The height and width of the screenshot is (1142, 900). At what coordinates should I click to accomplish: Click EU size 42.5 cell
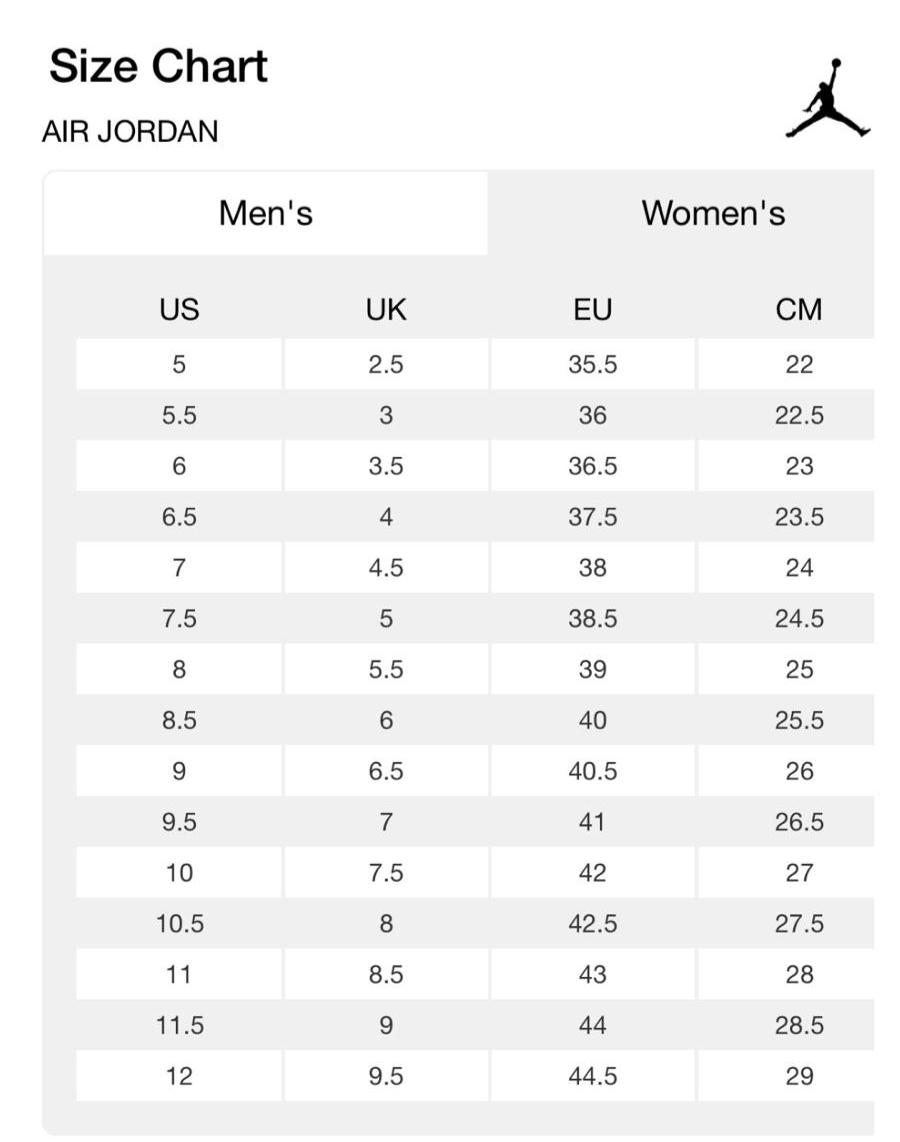(x=592, y=924)
